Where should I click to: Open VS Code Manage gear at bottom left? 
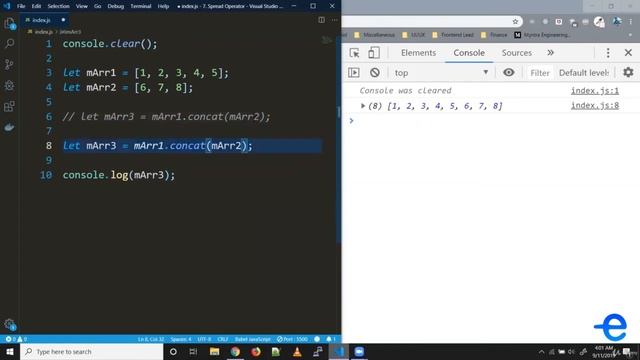click(9, 324)
